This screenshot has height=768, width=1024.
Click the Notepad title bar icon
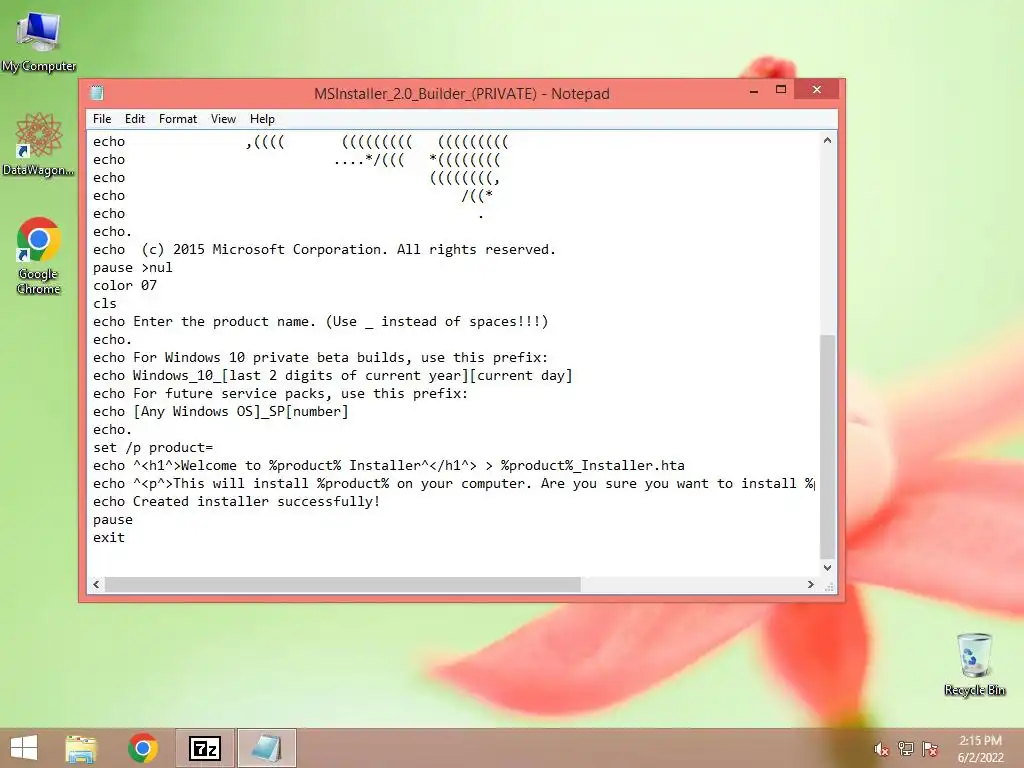97,93
